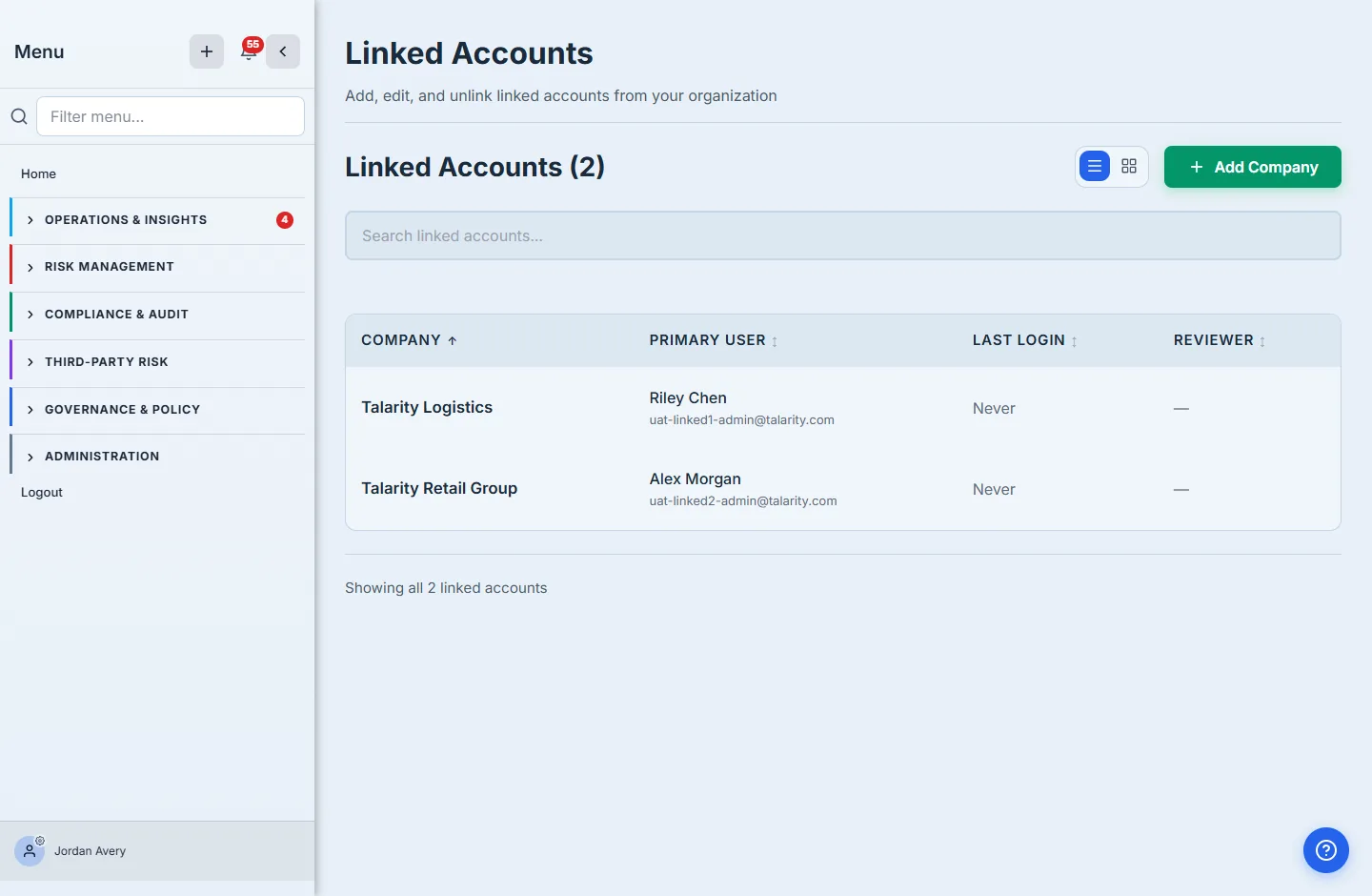The height and width of the screenshot is (896, 1372).
Task: Sort table by Primary User column
Action: (714, 340)
